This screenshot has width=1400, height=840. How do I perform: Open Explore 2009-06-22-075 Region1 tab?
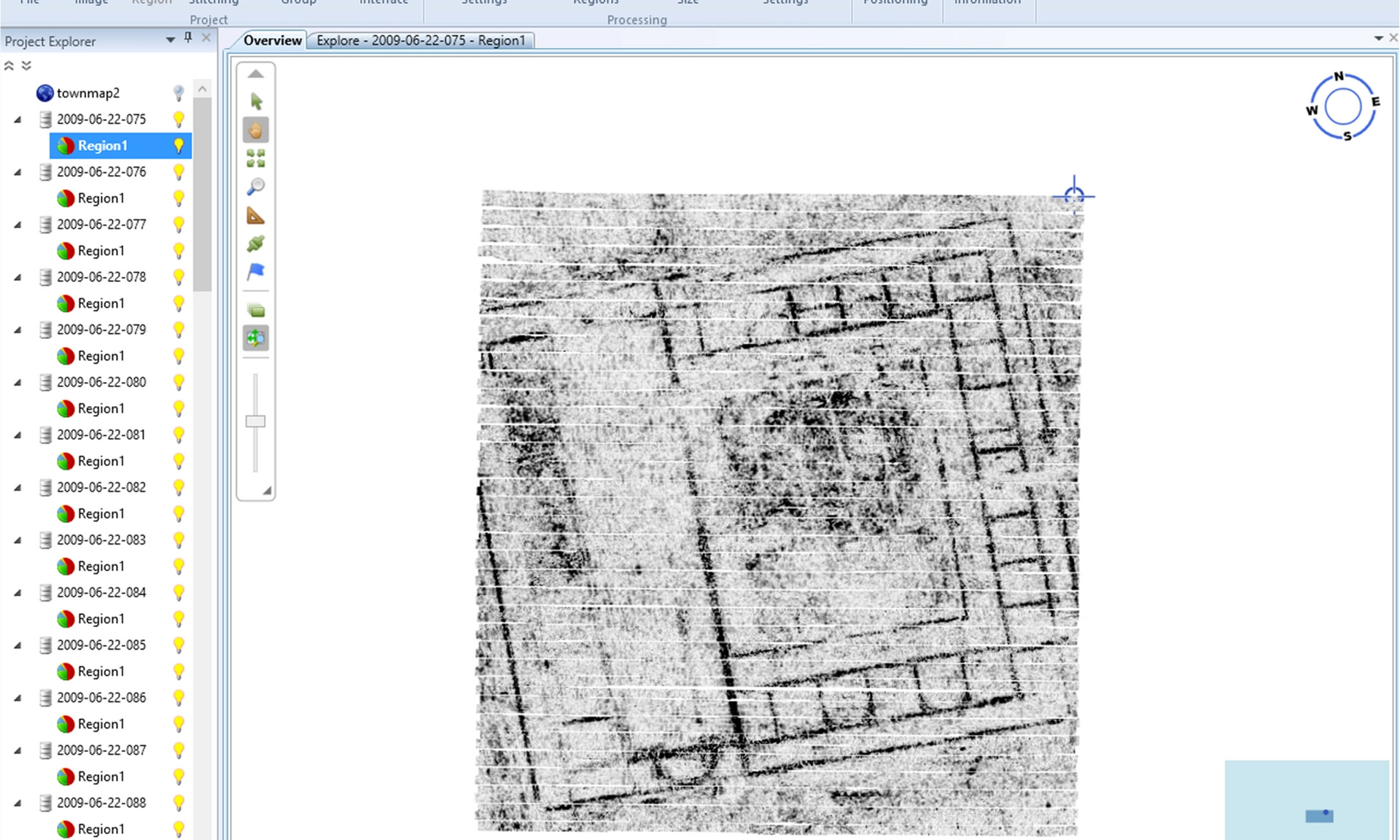click(420, 41)
